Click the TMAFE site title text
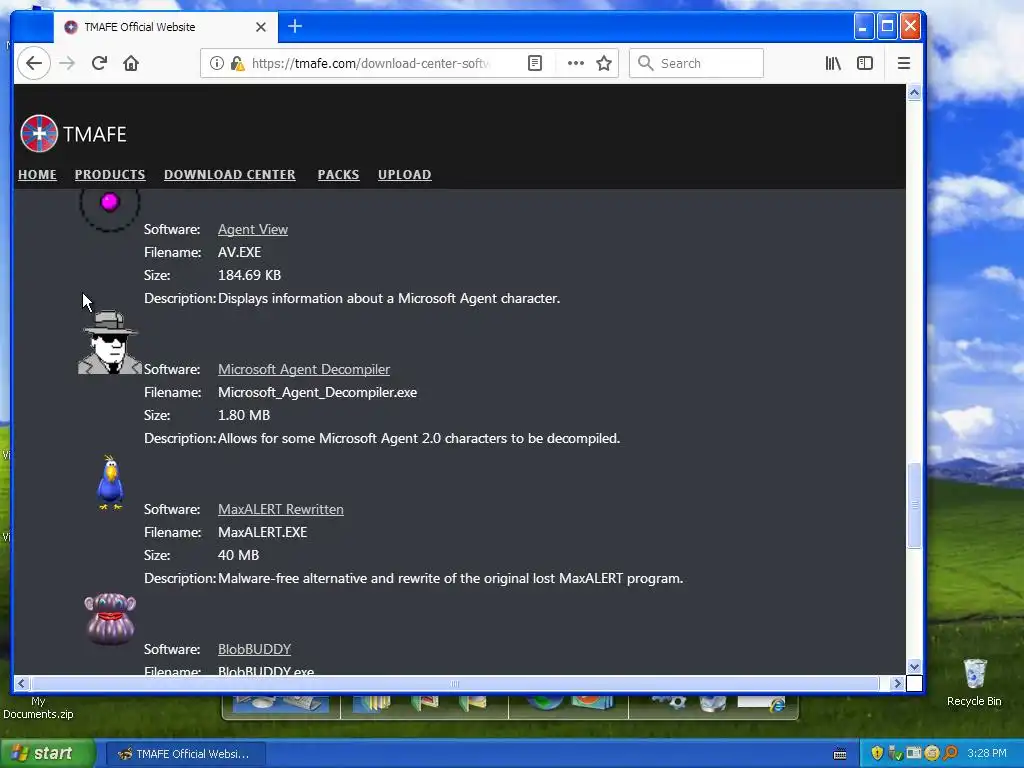Image resolution: width=1024 pixels, height=768 pixels. click(x=95, y=134)
